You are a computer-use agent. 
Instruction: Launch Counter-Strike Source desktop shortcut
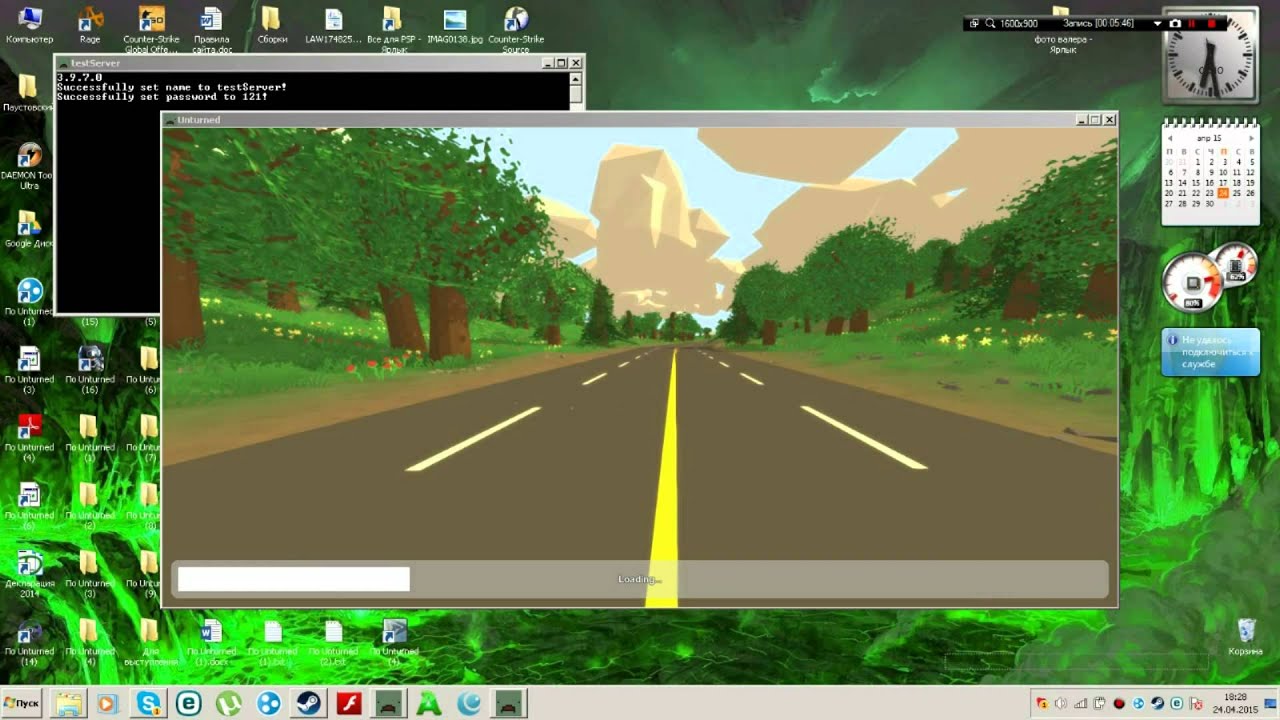pyautogui.click(x=516, y=29)
